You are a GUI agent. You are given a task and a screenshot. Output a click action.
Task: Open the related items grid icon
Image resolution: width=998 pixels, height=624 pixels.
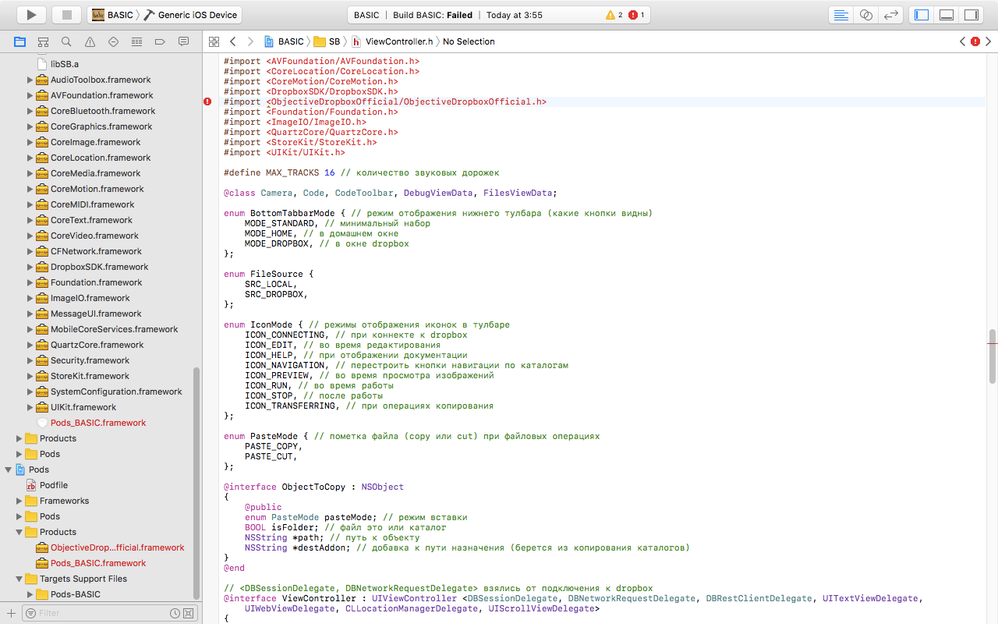tap(213, 42)
